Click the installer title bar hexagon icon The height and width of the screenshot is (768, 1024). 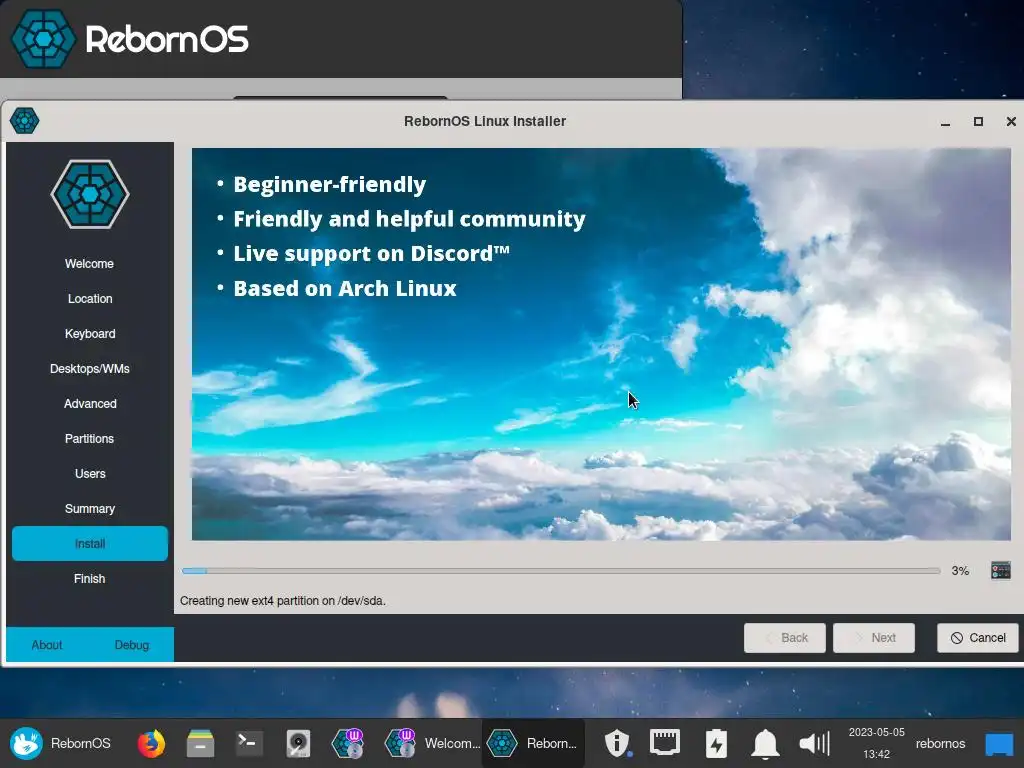(x=25, y=121)
